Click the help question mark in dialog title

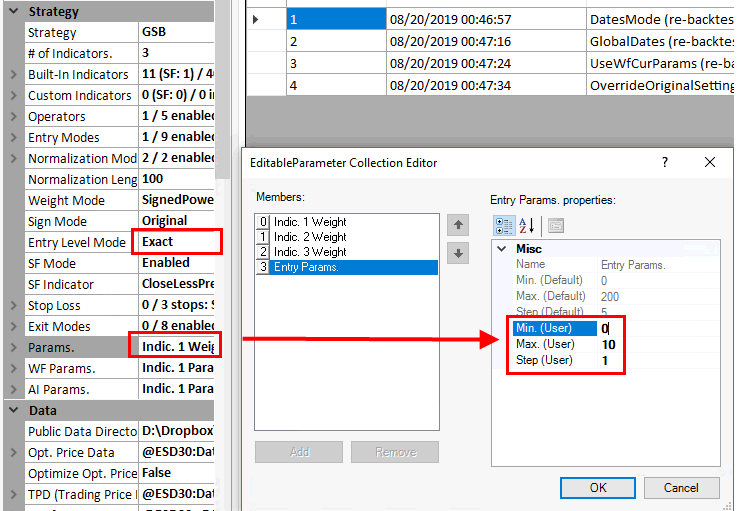tap(666, 162)
